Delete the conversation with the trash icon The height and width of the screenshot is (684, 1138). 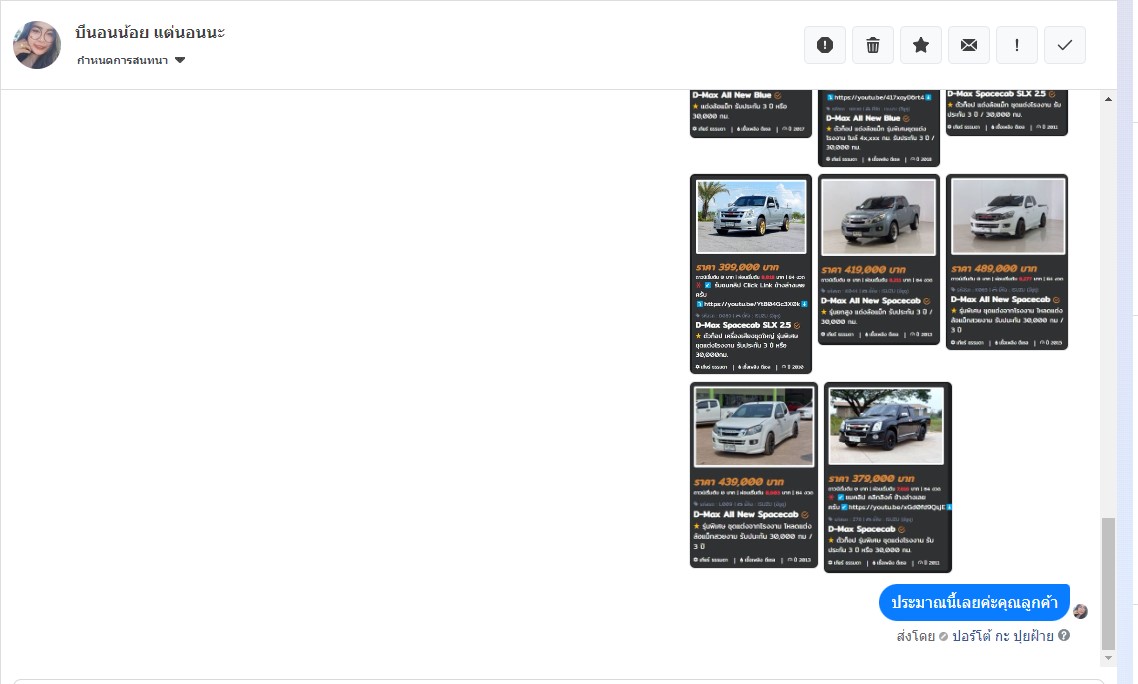pyautogui.click(x=872, y=45)
